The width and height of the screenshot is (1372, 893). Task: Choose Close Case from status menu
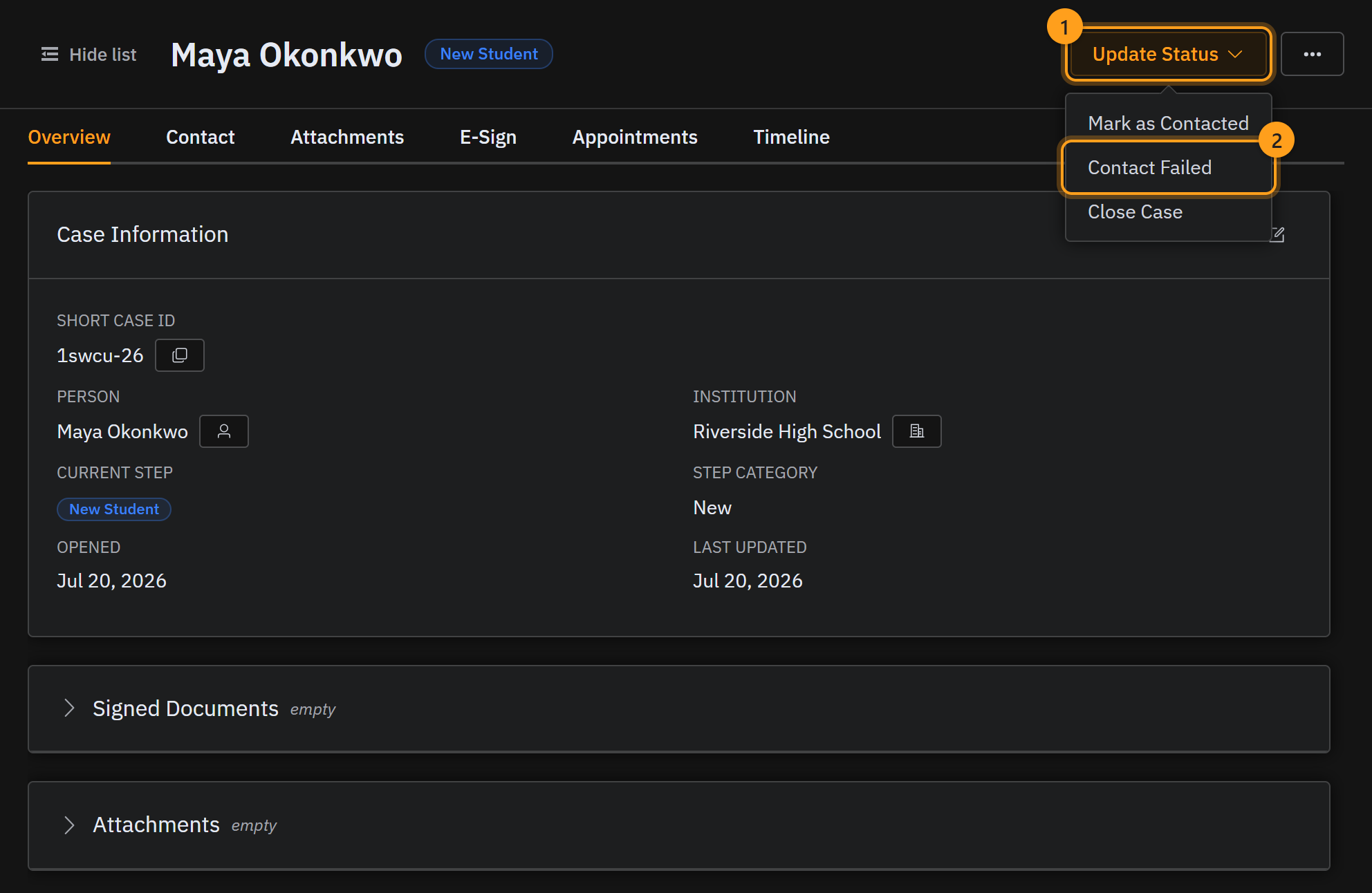(1168, 211)
